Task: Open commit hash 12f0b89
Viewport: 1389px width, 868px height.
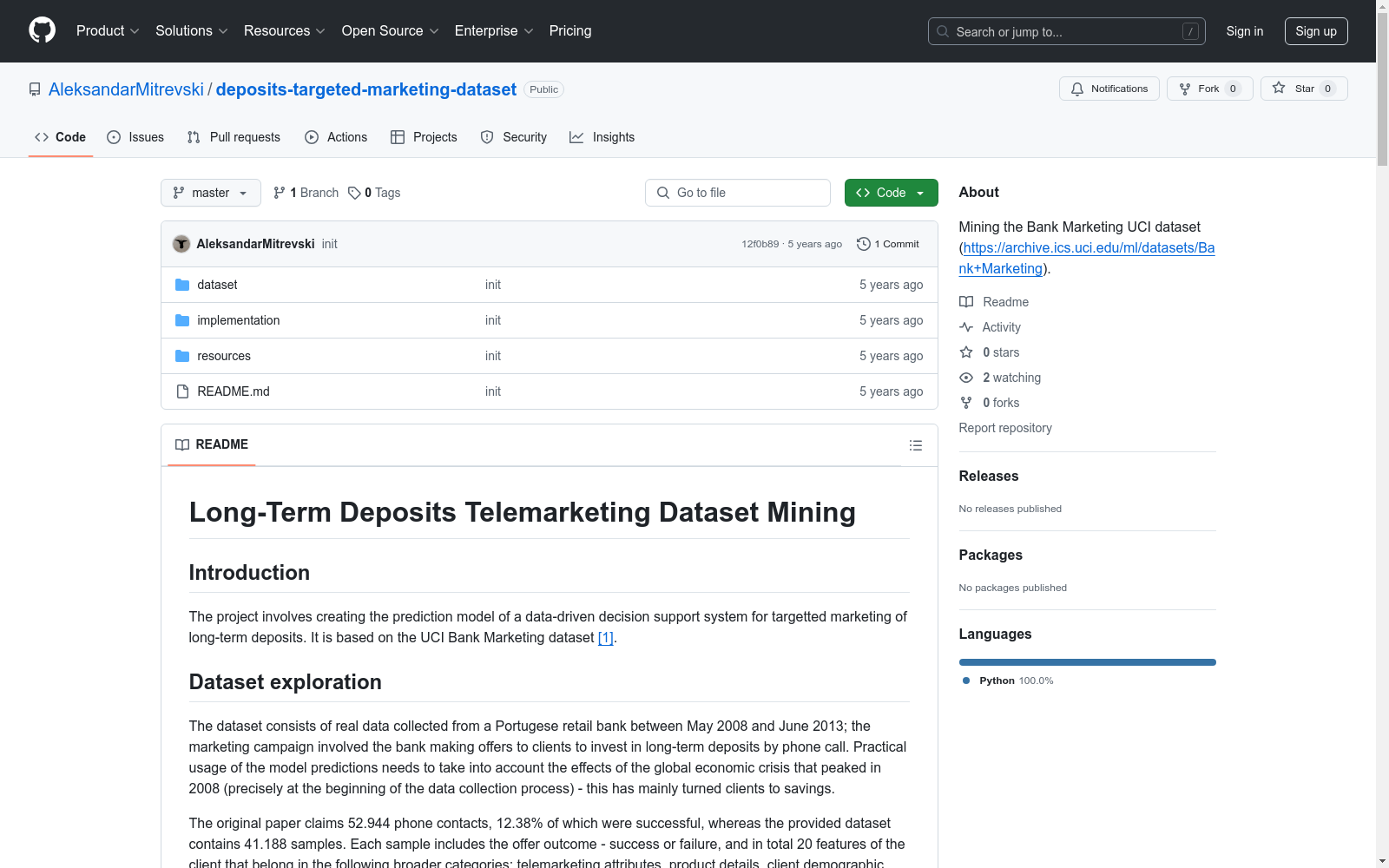Action: pyautogui.click(x=760, y=244)
